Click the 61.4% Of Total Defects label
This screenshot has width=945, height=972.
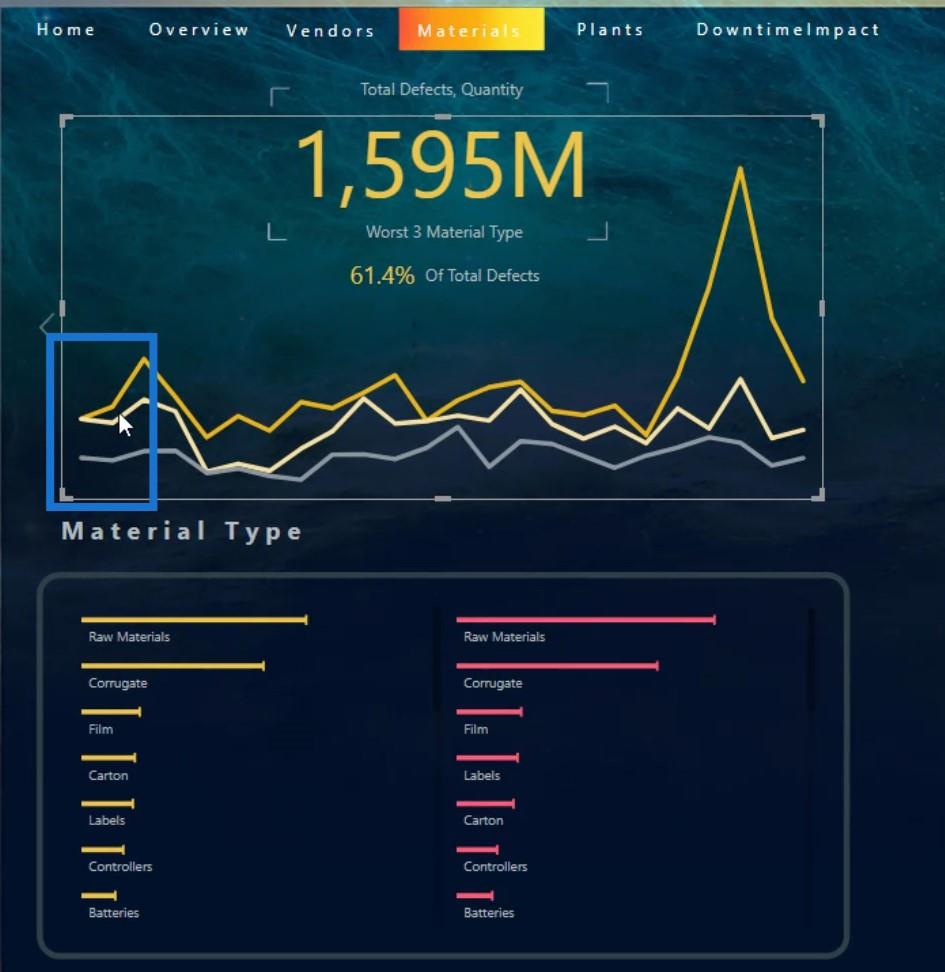click(x=445, y=275)
